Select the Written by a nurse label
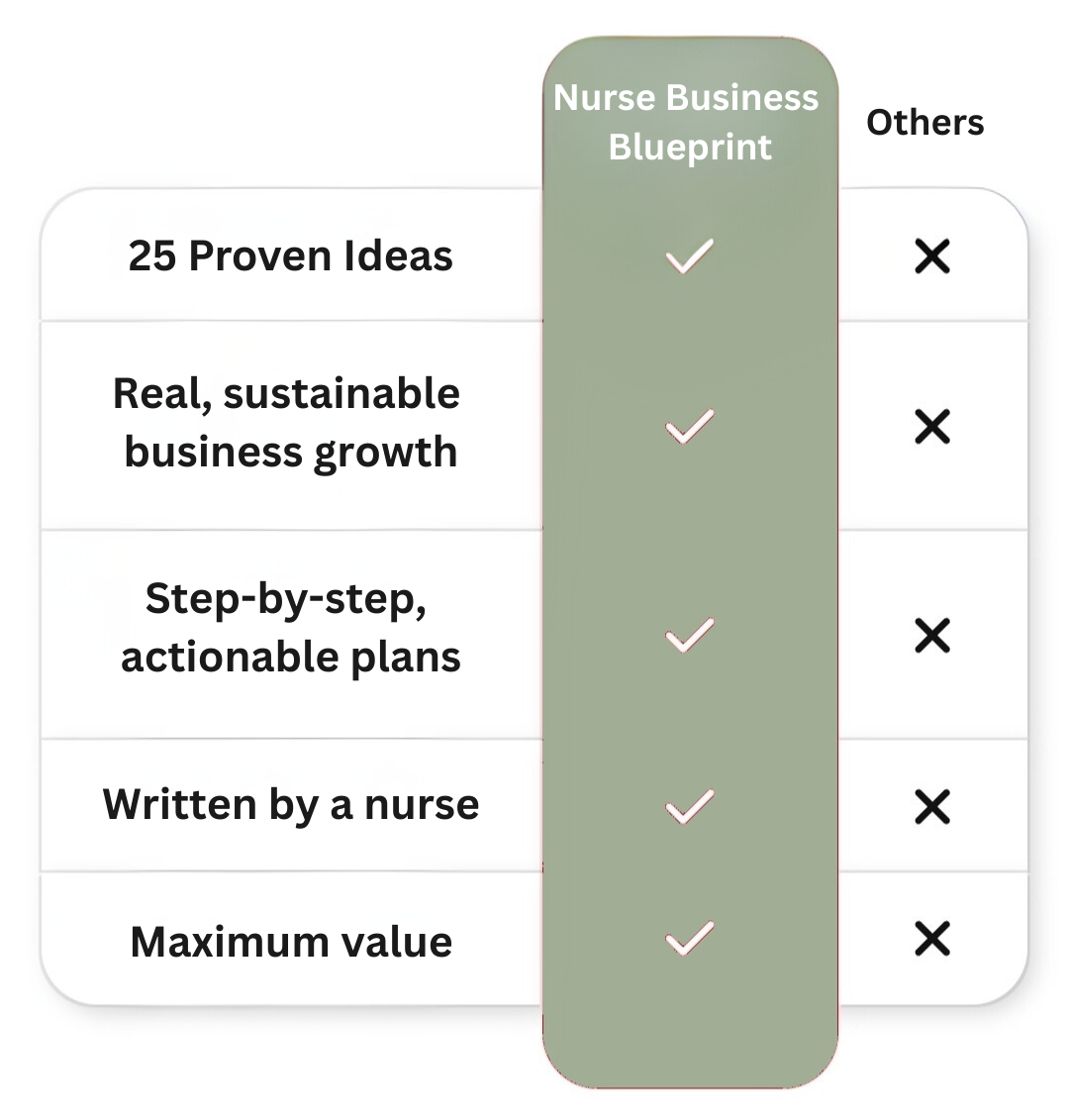The width and height of the screenshot is (1069, 1120). pyautogui.click(x=290, y=804)
